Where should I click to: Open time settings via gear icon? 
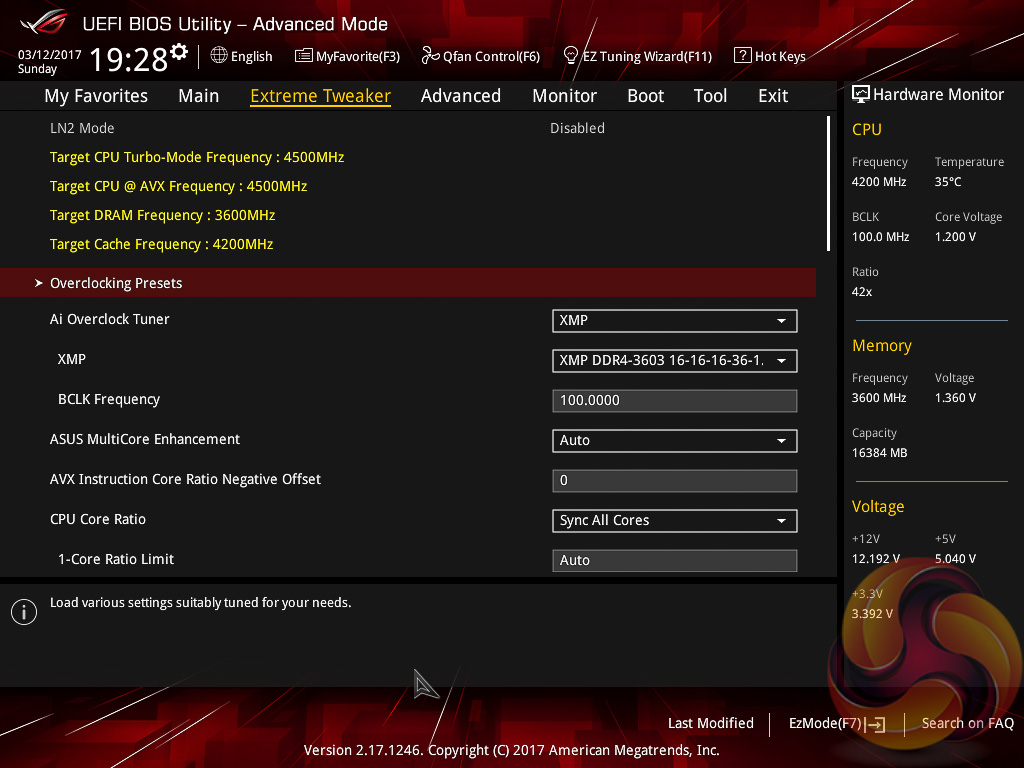pos(179,52)
